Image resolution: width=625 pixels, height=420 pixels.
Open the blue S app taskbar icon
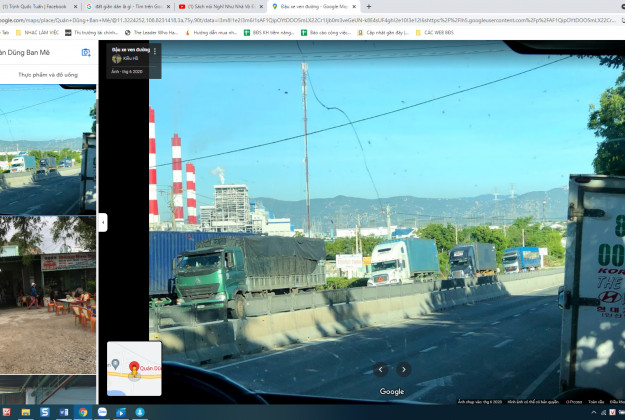pyautogui.click(x=45, y=412)
